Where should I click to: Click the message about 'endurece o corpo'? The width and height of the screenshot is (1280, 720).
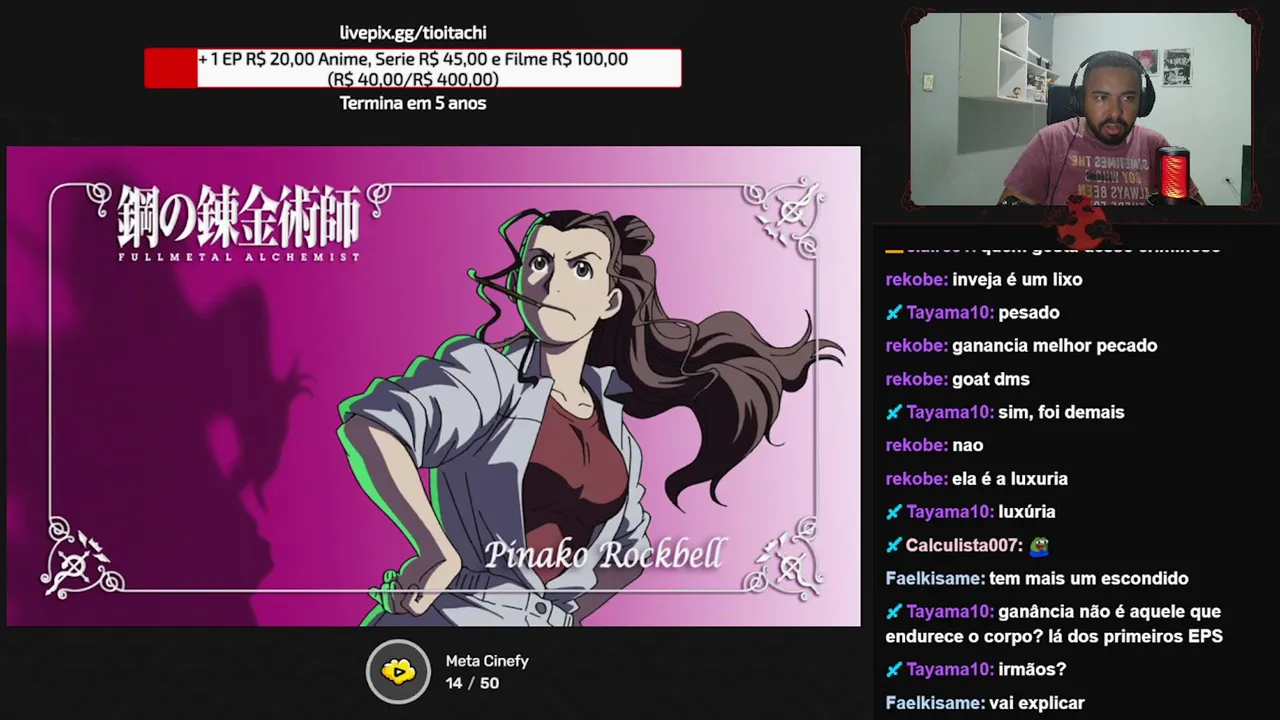tap(1054, 624)
